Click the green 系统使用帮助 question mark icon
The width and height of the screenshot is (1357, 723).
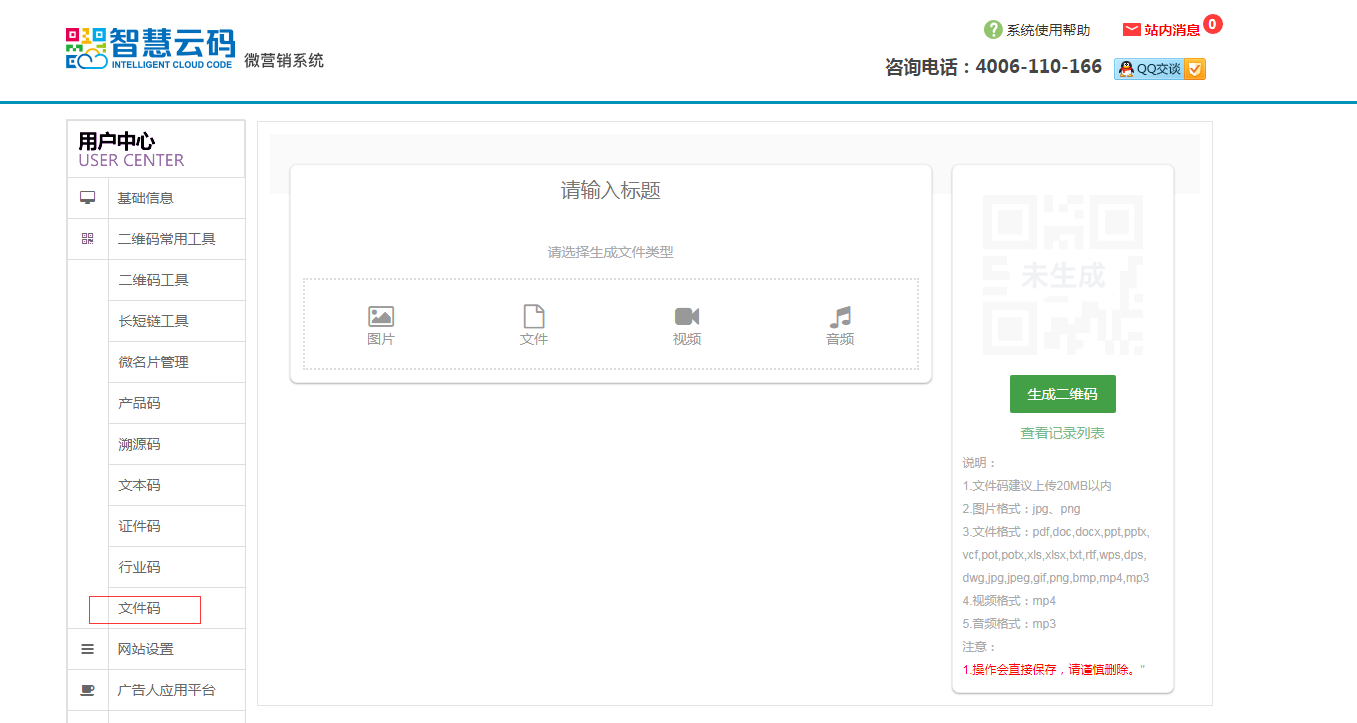(993, 30)
